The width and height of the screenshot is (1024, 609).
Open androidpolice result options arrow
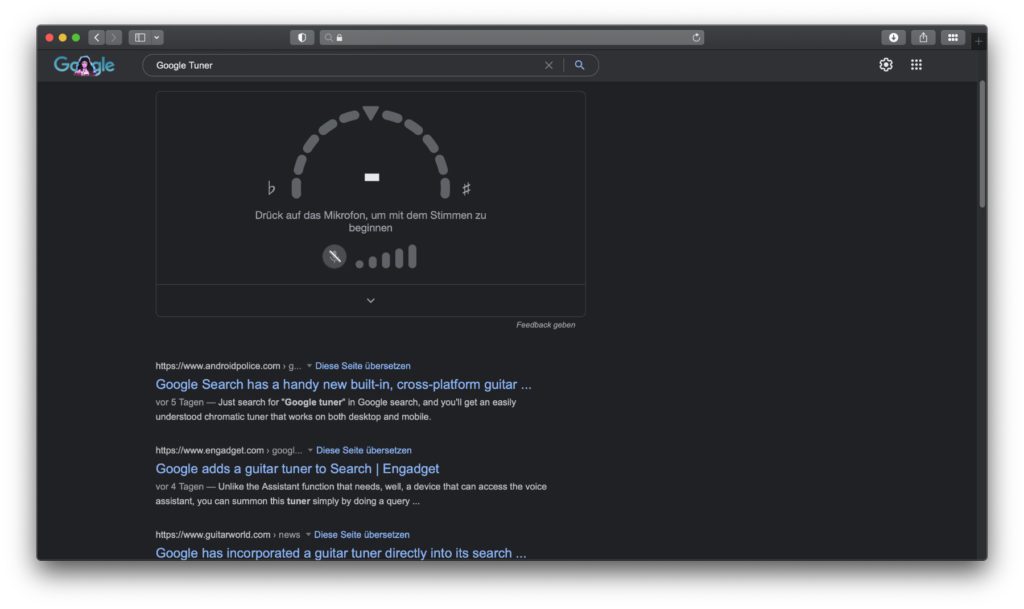[309, 366]
